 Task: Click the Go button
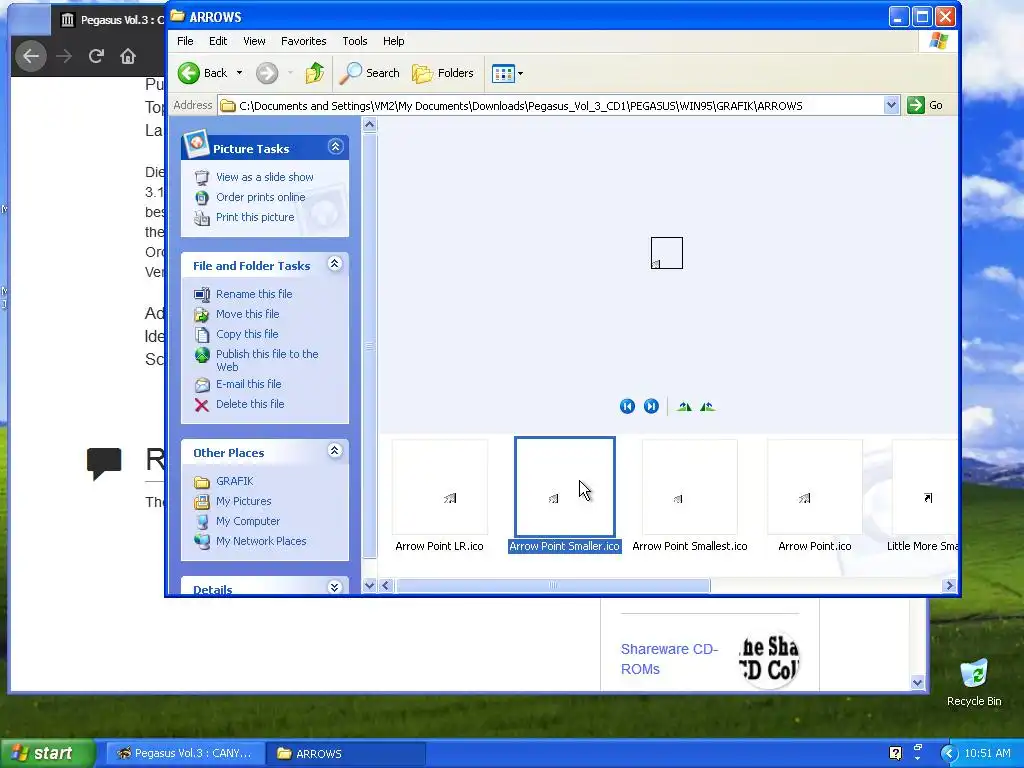point(925,105)
